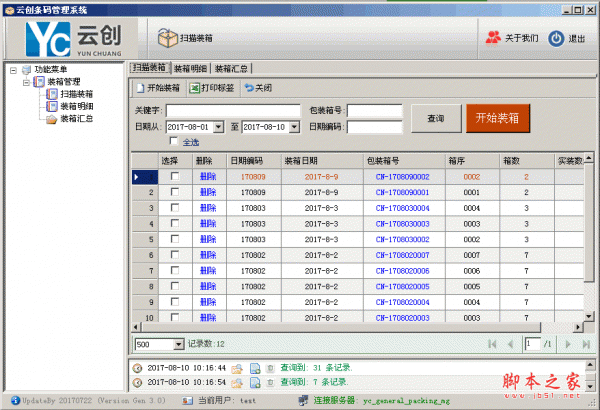The image size is (600, 410).
Task: Collapse the 装箱管理 tree node
Action: [24, 82]
